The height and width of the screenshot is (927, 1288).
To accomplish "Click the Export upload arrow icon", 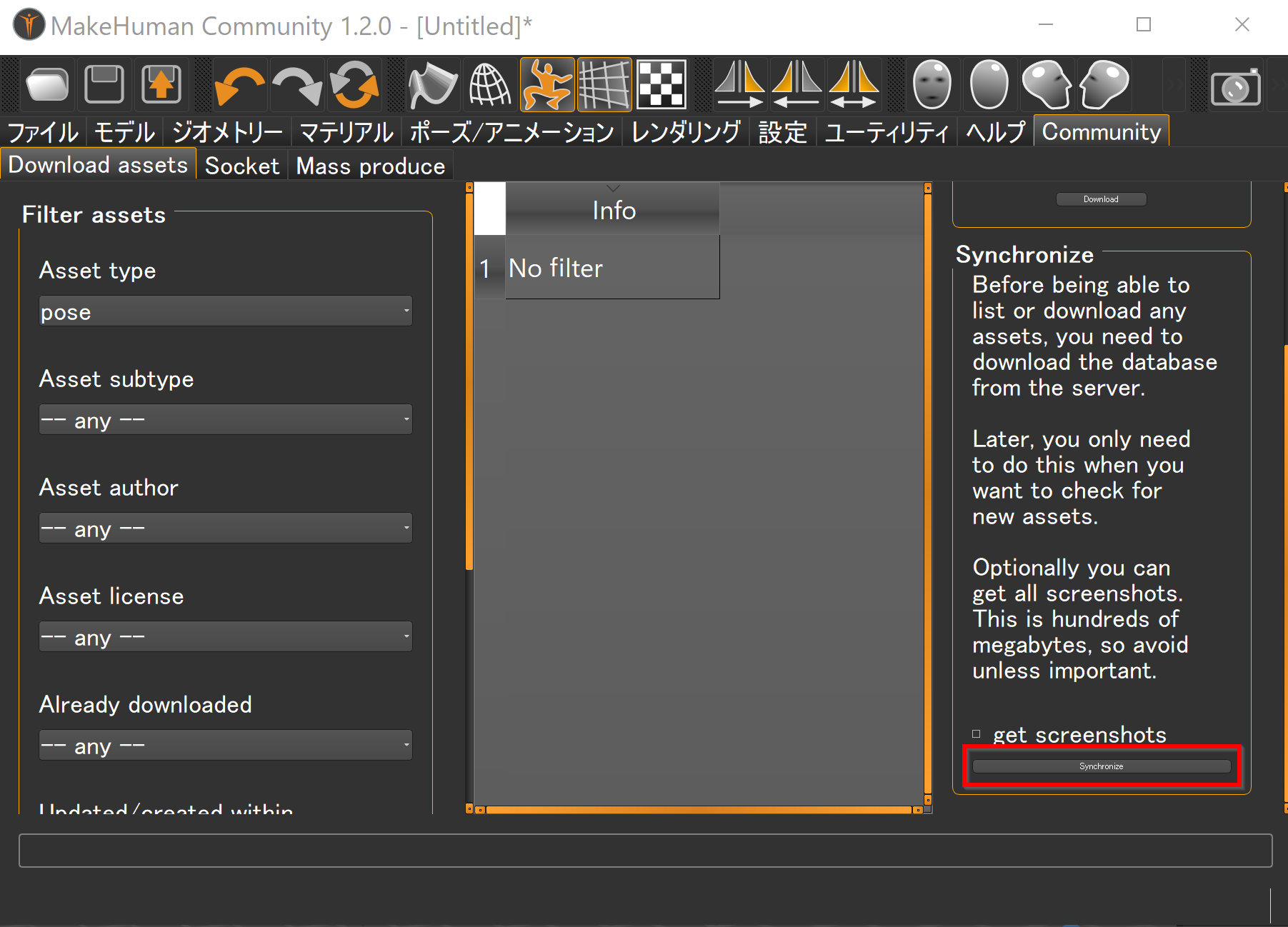I will tap(161, 86).
